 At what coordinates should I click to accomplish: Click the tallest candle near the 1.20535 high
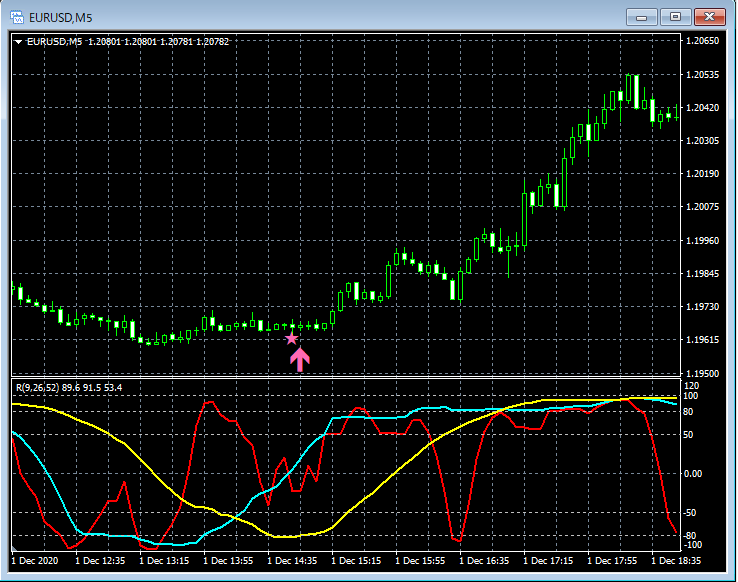coord(632,90)
